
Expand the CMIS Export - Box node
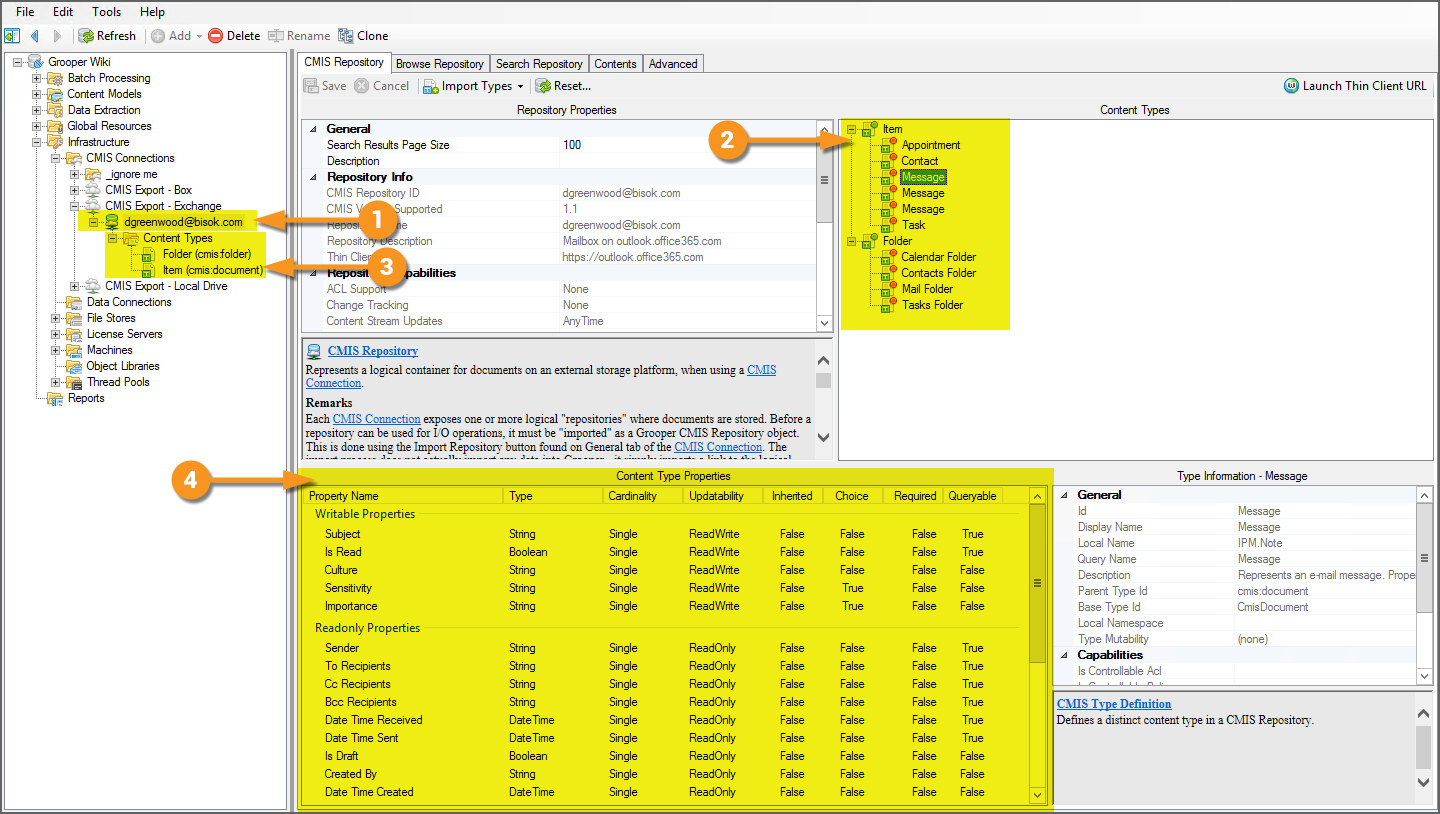tap(75, 190)
